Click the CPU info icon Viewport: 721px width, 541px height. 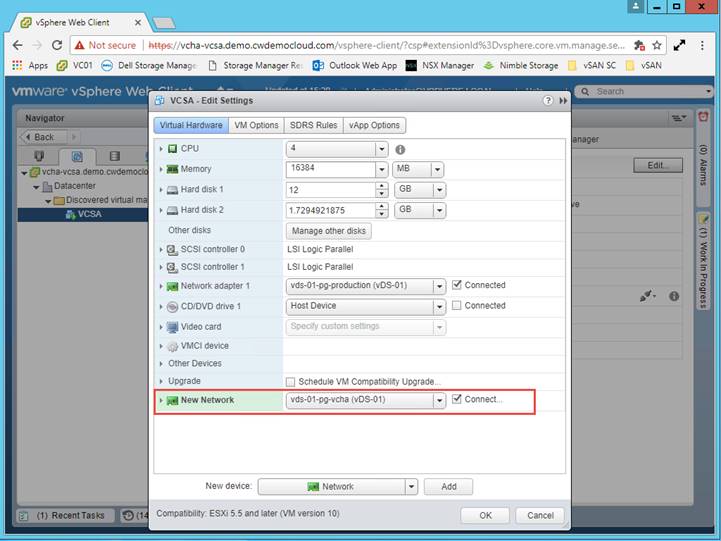[400, 149]
